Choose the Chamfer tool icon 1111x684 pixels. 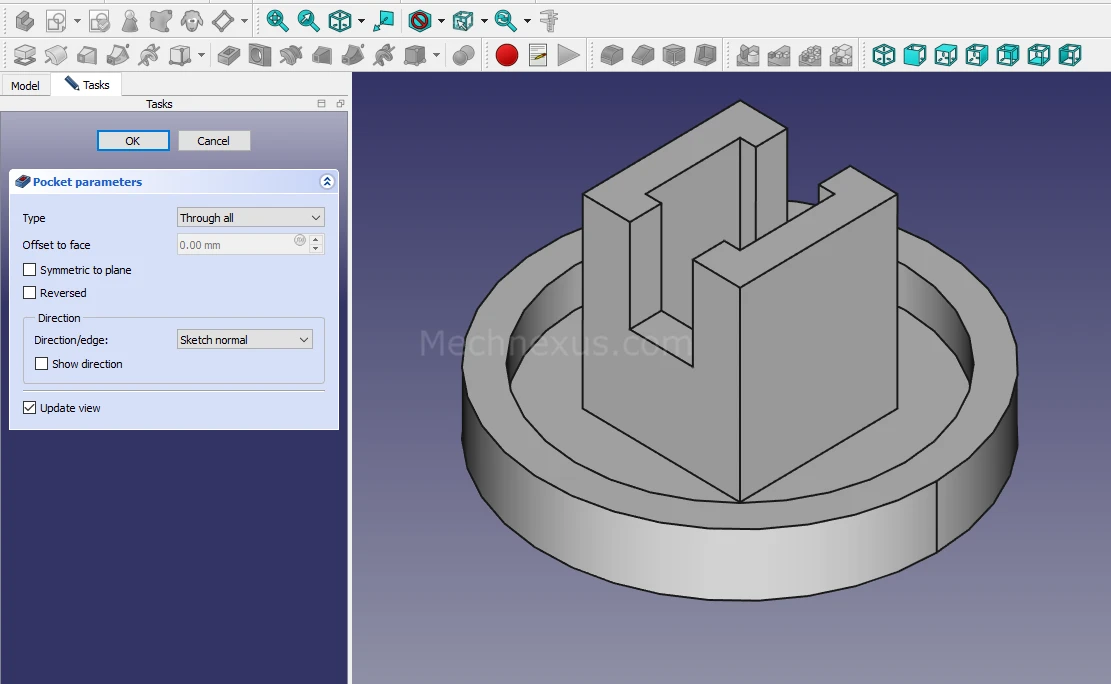[643, 55]
